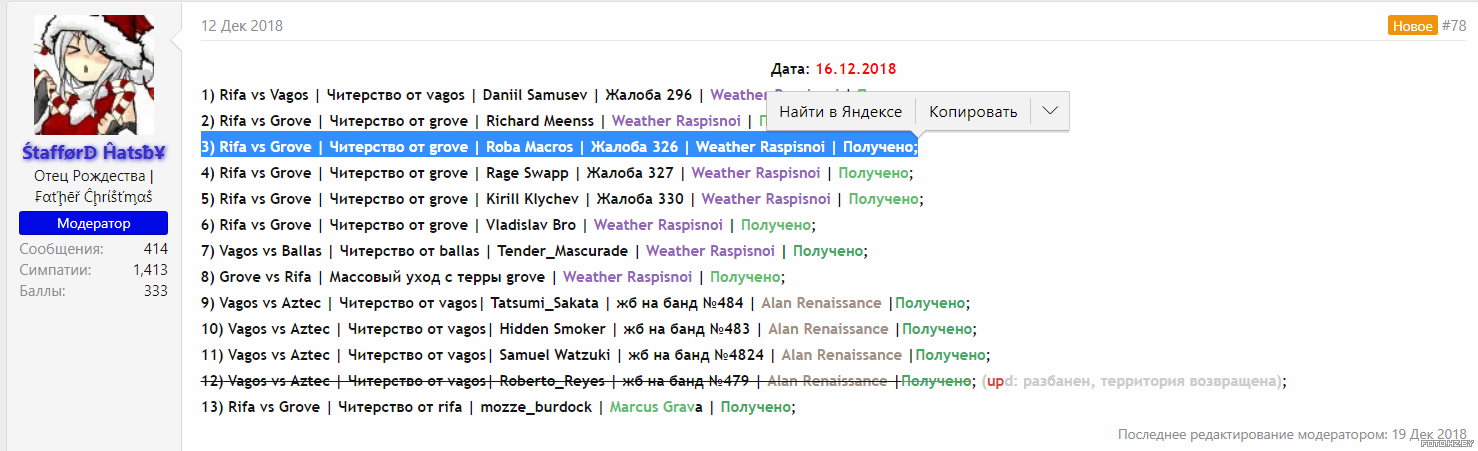Click 'Жалоба 330' in line 5
Screen dimensions: 1478x451
pos(640,199)
